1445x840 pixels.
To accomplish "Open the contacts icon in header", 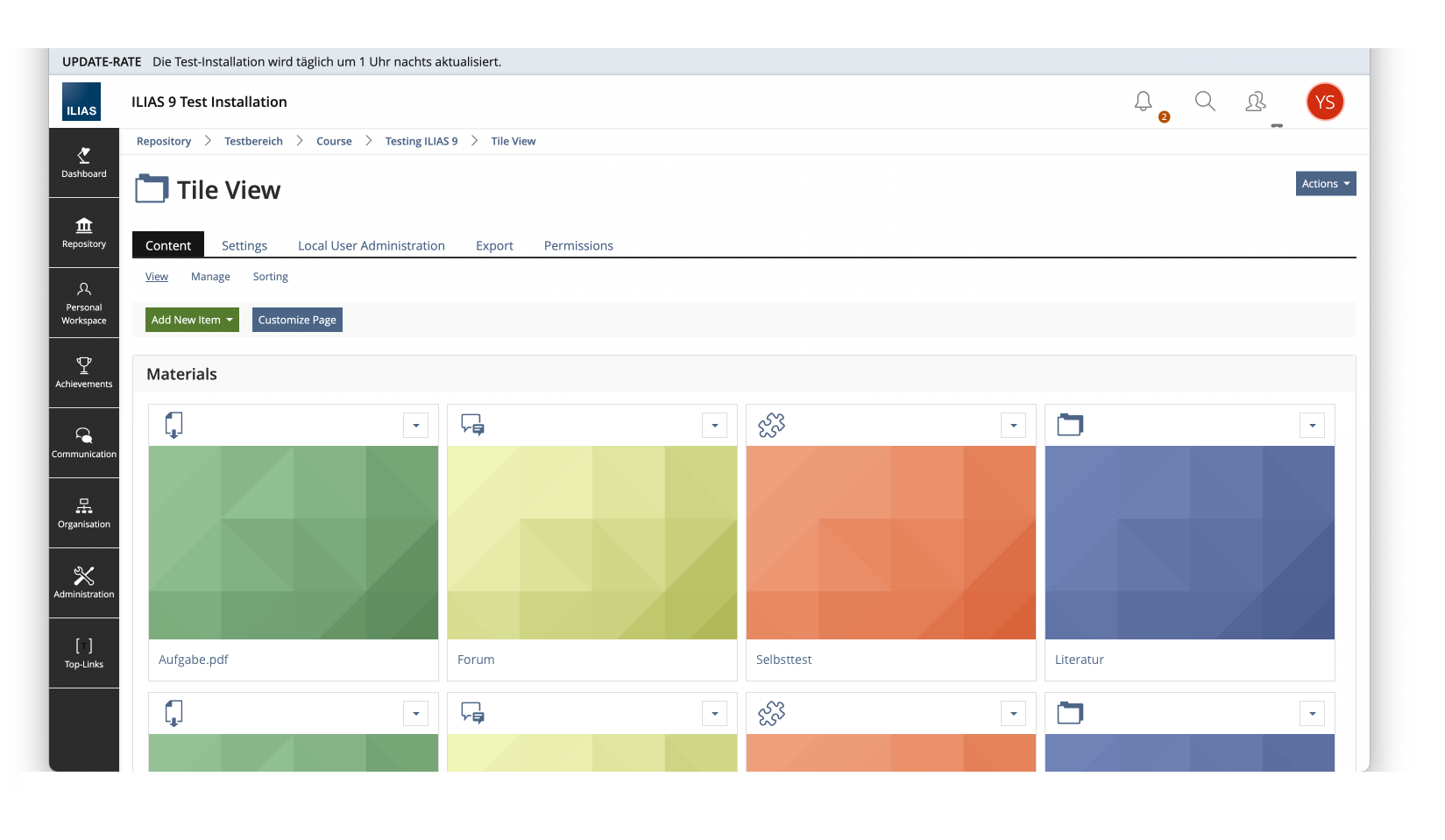I will click(1256, 102).
